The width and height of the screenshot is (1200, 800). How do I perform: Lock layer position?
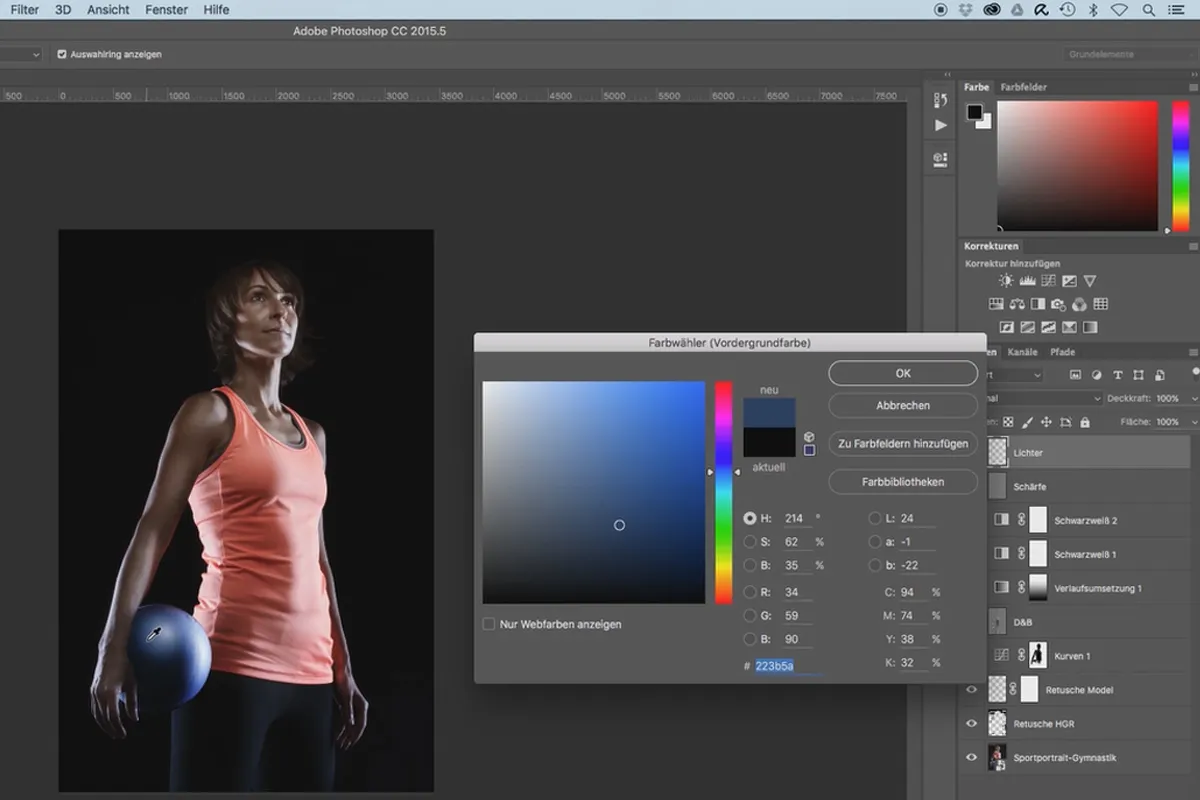[x=1046, y=422]
